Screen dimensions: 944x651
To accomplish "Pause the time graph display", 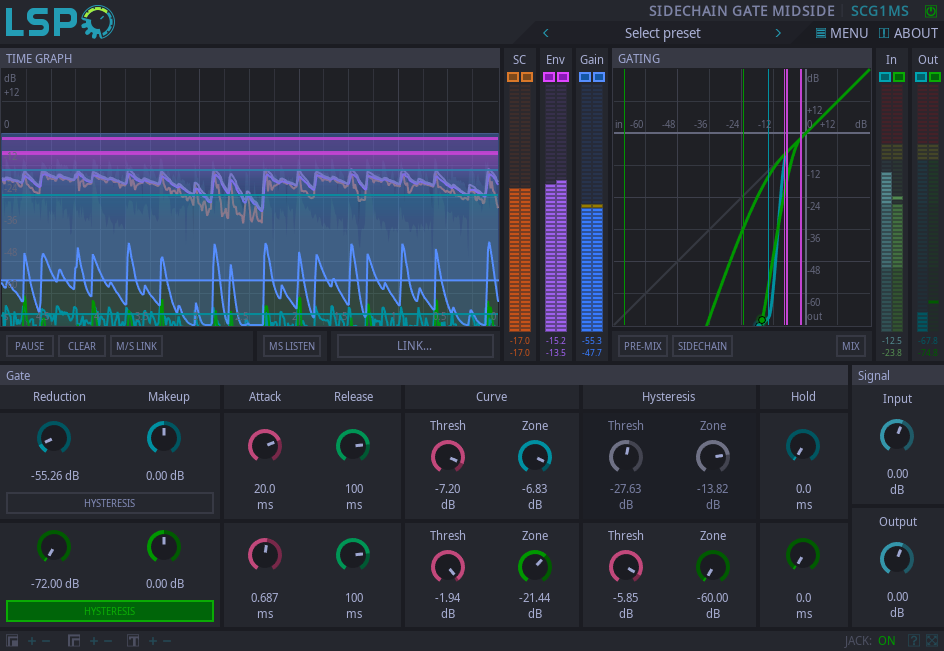I will tap(29, 346).
